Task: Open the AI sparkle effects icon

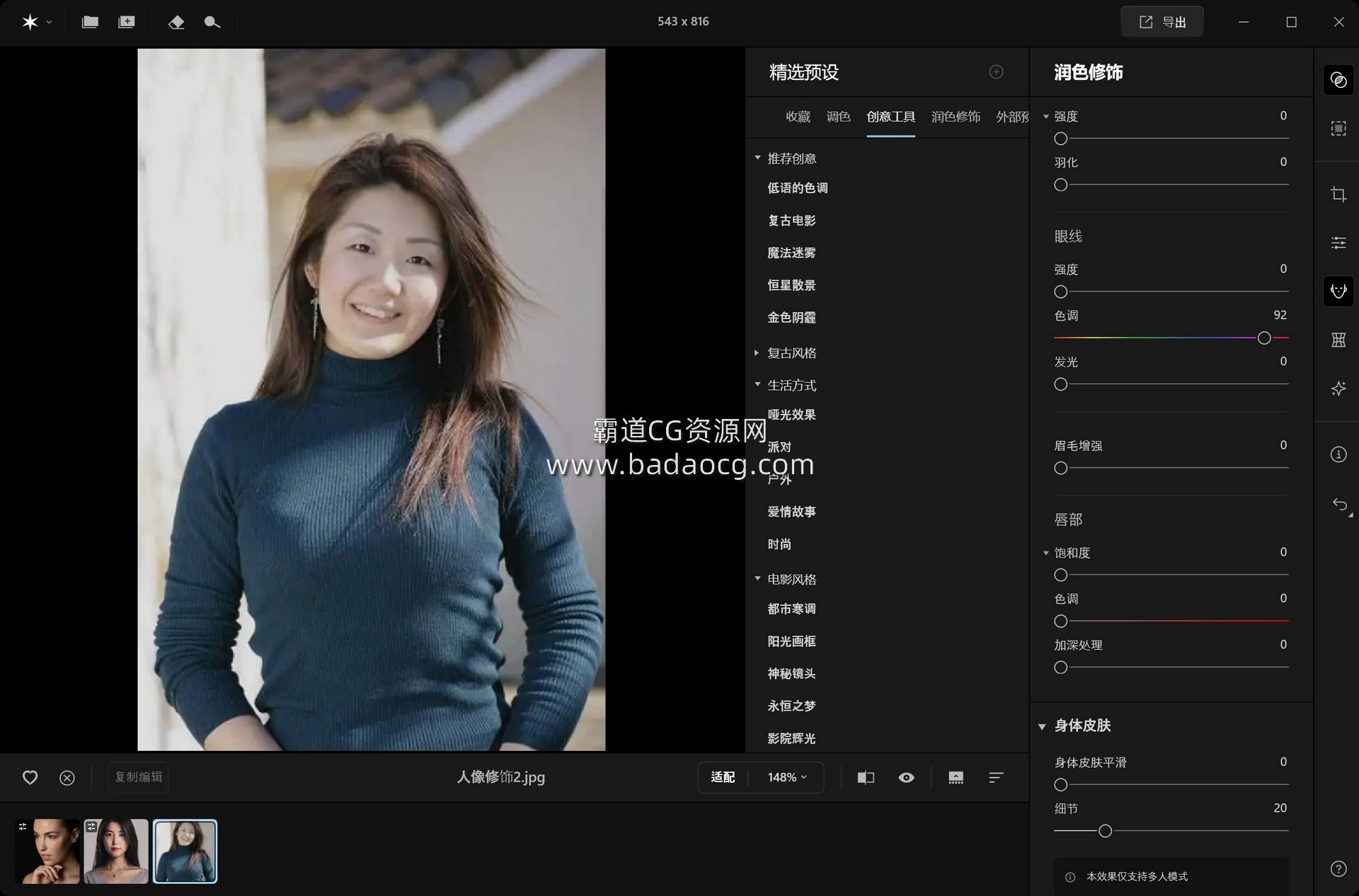Action: click(1338, 389)
